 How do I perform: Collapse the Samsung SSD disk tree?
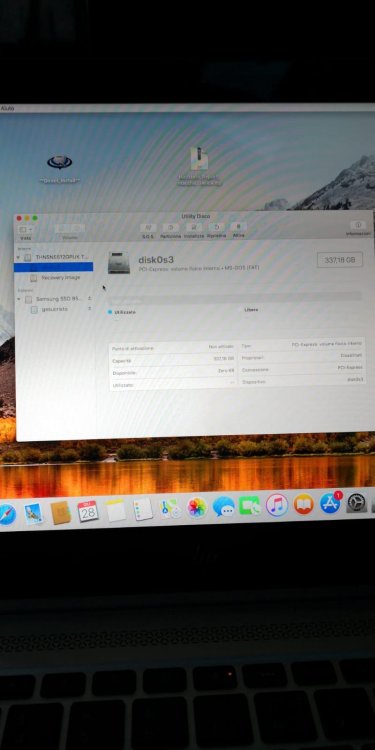point(19,299)
